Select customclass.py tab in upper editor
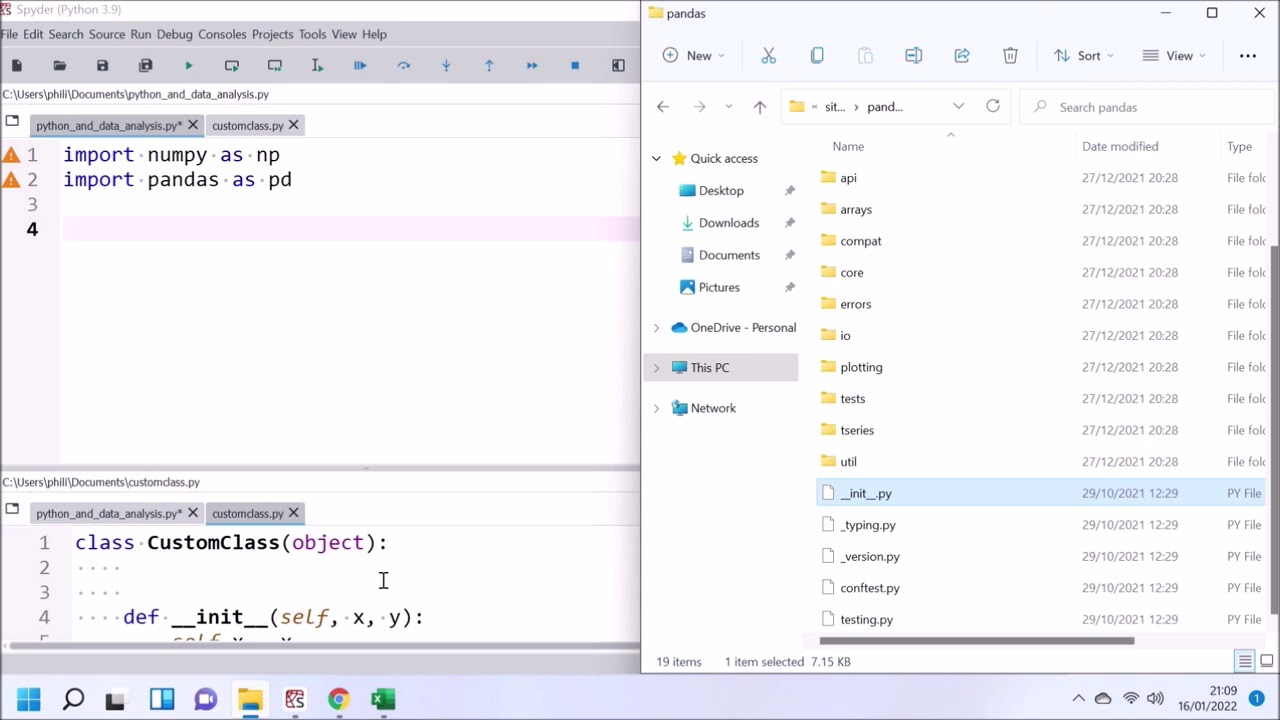The width and height of the screenshot is (1280, 720). pos(247,126)
